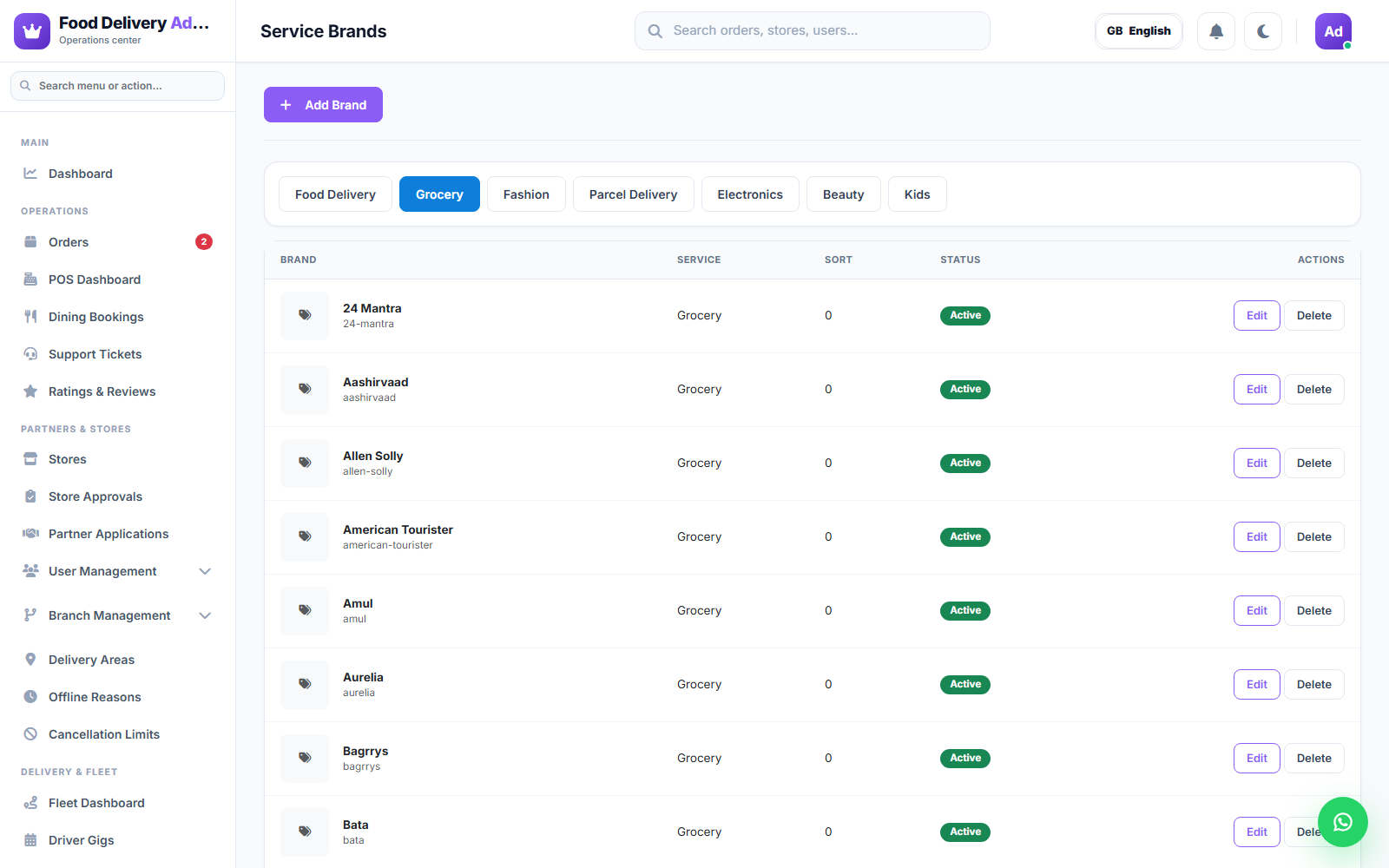Toggle dark mode moon icon
This screenshot has width=1389, height=868.
click(1263, 31)
